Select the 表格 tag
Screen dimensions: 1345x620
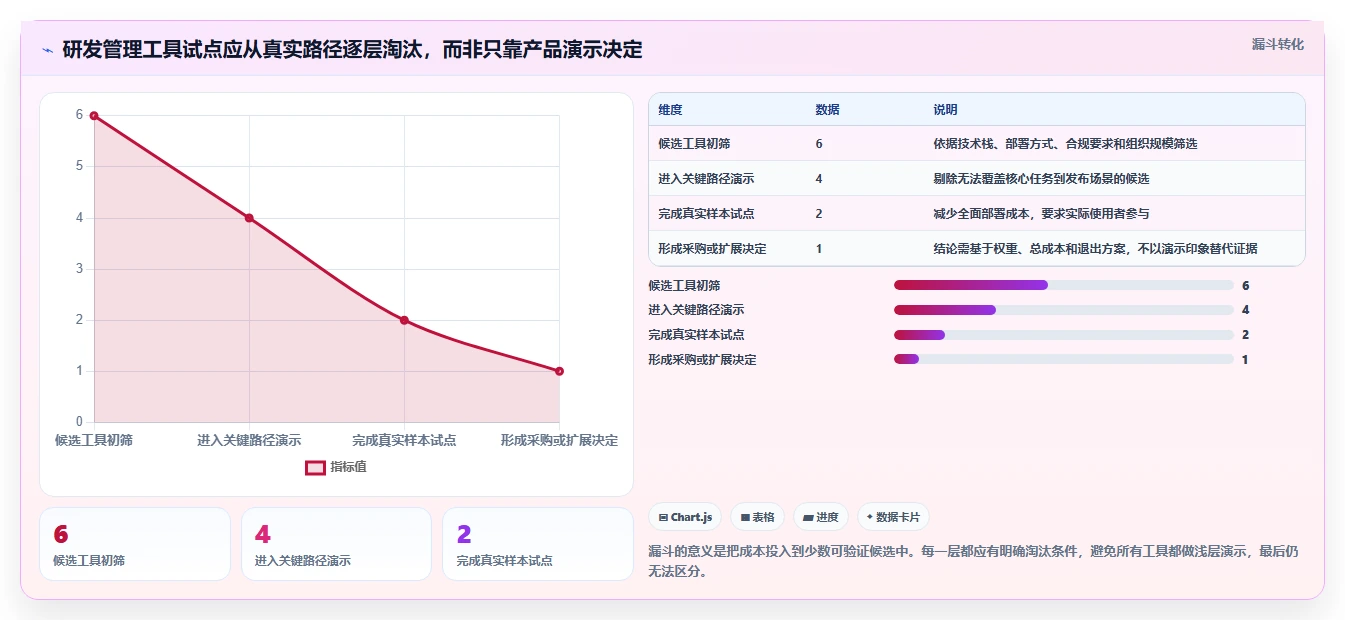tap(757, 517)
